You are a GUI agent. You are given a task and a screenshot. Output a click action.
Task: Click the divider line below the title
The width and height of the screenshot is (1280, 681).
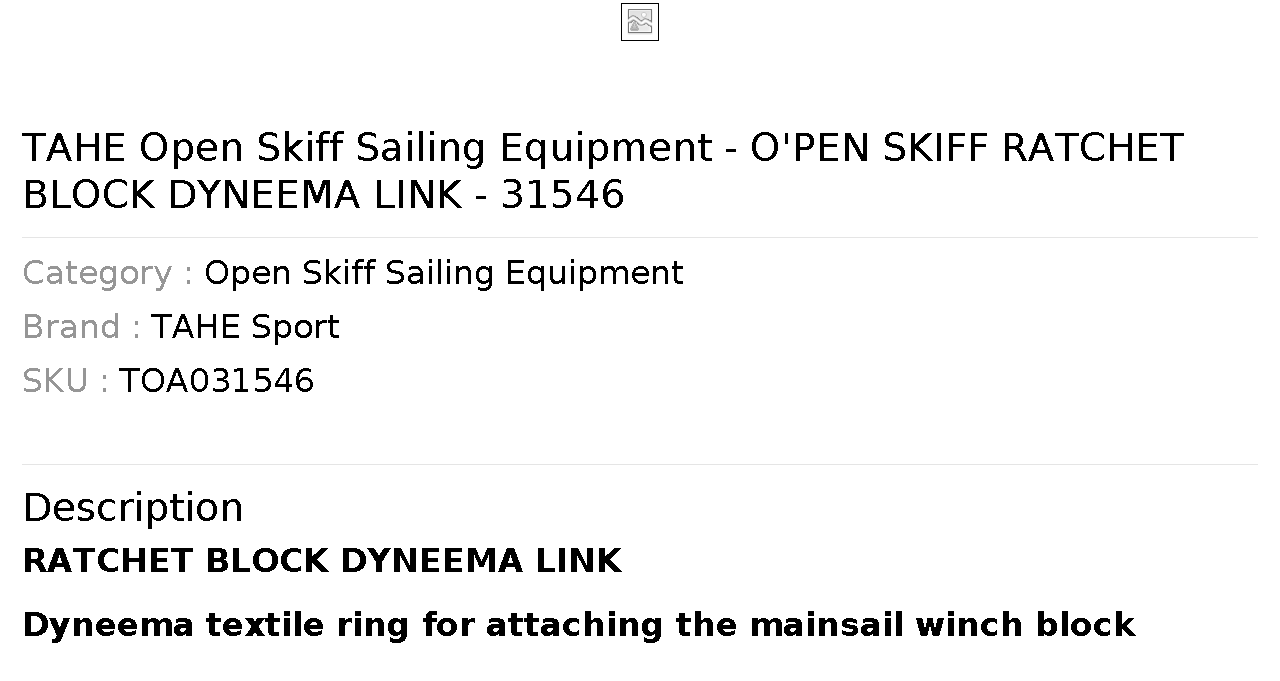[x=640, y=237]
